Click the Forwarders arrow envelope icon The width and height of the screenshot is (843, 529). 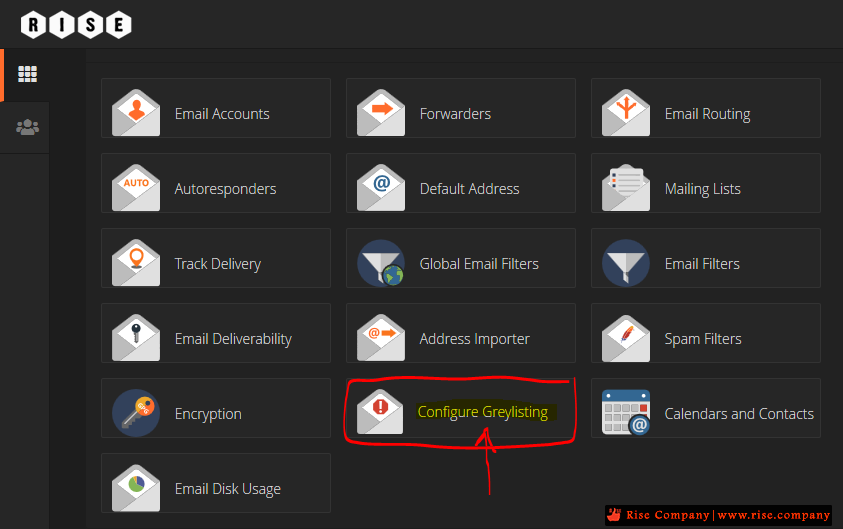[381, 112]
